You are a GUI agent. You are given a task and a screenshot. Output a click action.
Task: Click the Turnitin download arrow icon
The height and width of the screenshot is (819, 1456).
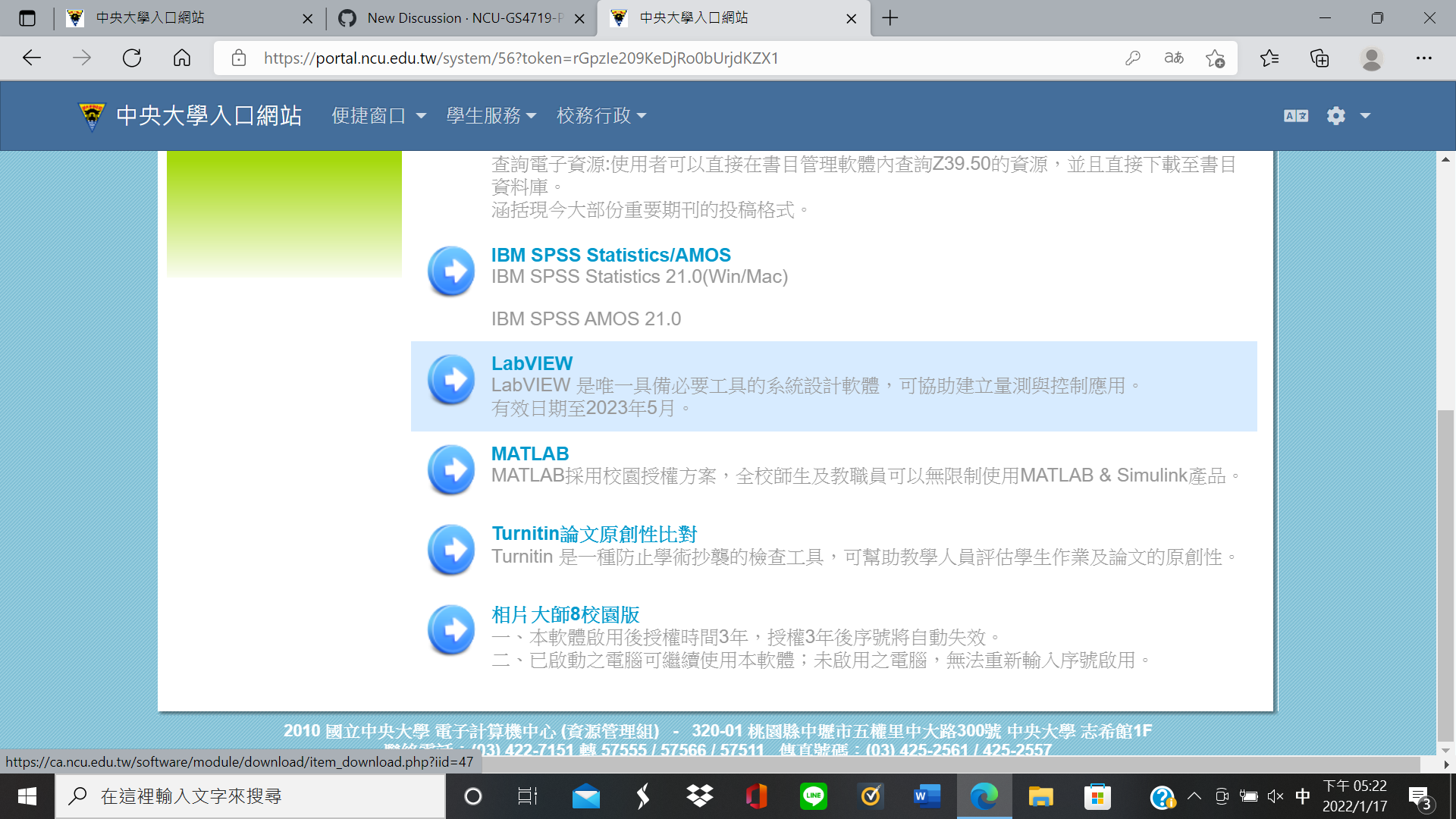pyautogui.click(x=451, y=550)
